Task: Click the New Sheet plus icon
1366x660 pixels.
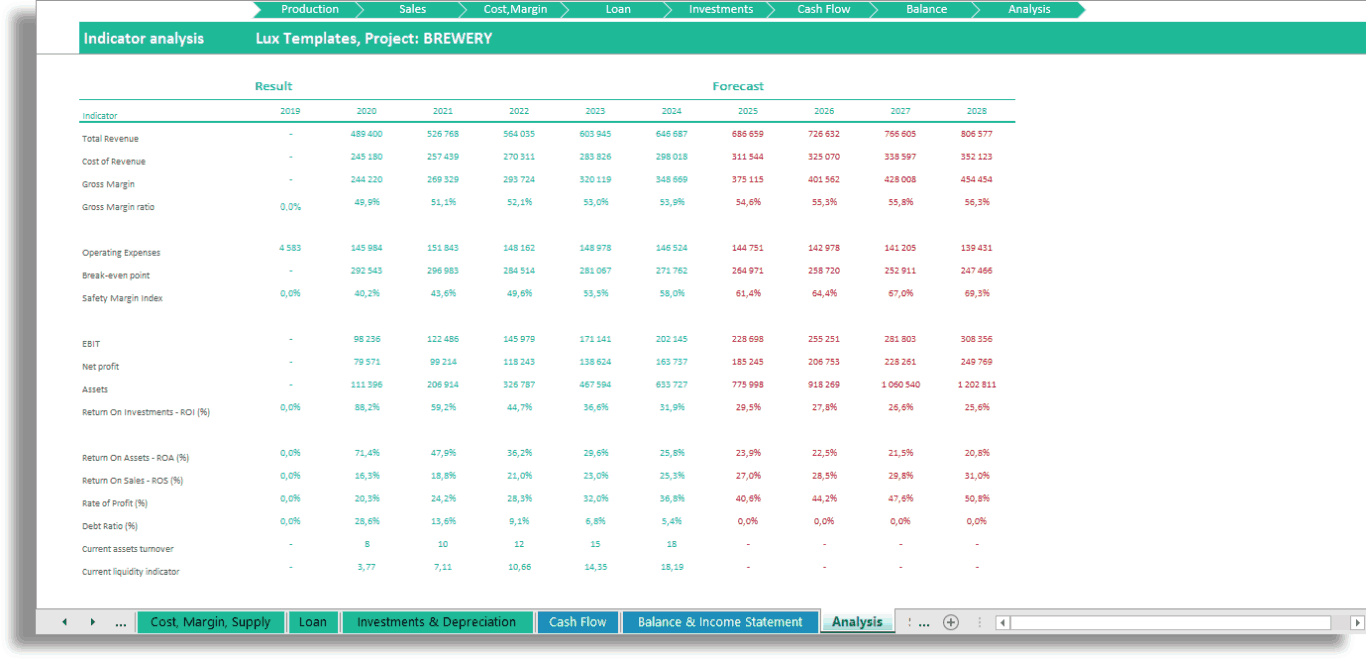Action: (x=949, y=622)
